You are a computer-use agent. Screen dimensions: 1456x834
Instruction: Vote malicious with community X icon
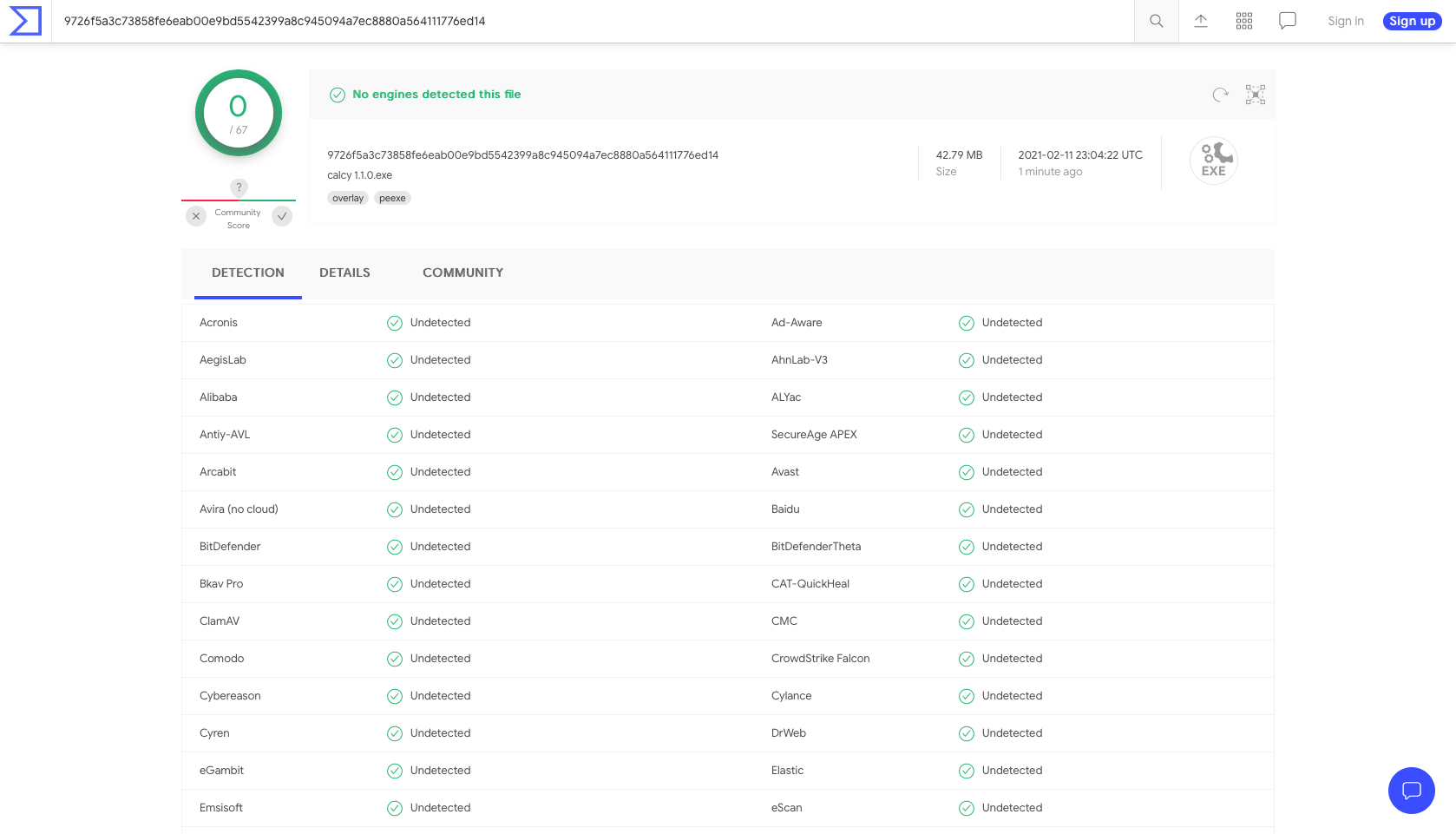tap(196, 216)
